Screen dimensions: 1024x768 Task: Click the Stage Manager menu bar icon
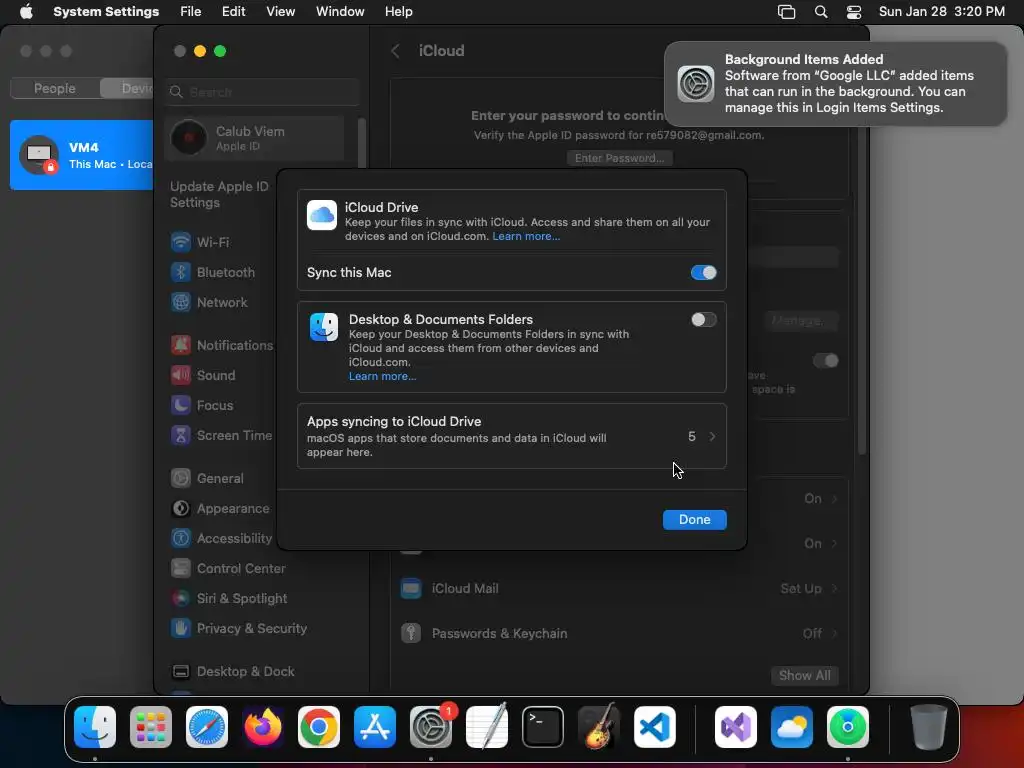pyautogui.click(x=787, y=12)
